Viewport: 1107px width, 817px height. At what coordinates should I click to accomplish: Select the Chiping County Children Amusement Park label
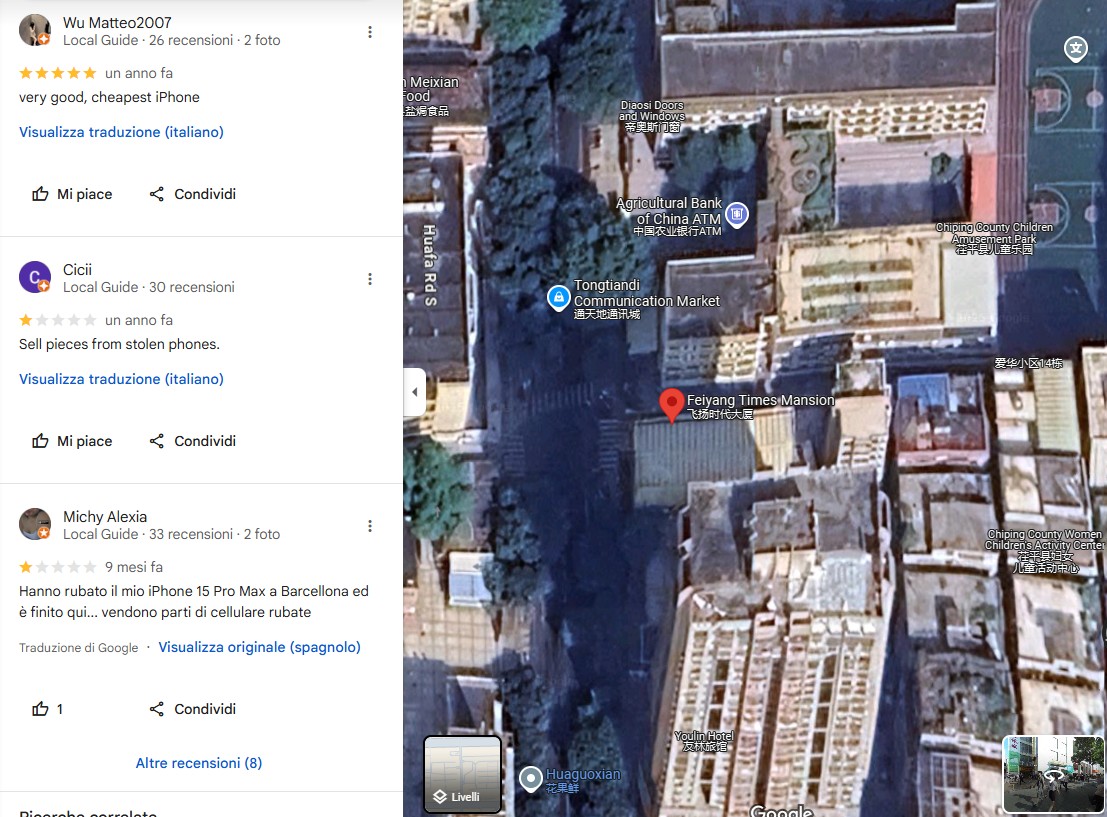click(994, 238)
